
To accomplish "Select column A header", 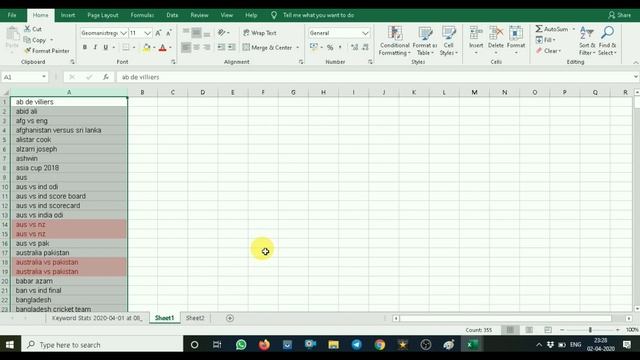I will click(69, 93).
